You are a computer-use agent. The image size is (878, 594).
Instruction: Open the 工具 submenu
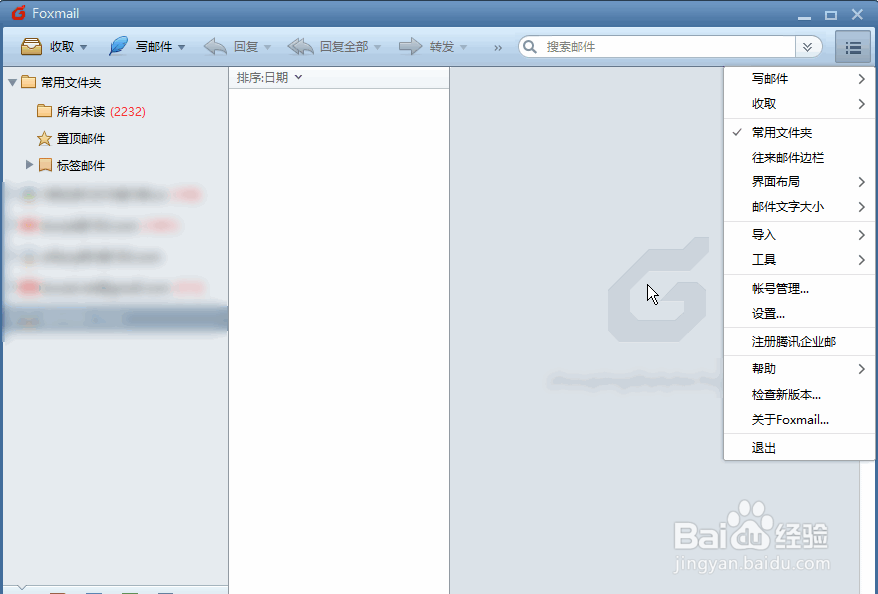tap(799, 260)
